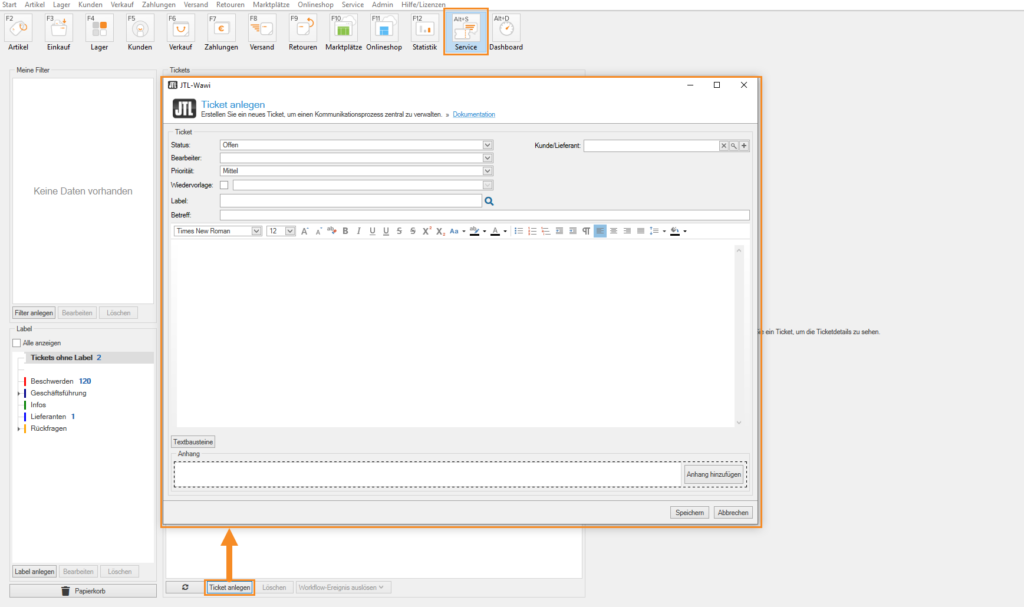Click the refresh button below ticket list
This screenshot has width=1024, height=607.
(x=184, y=587)
